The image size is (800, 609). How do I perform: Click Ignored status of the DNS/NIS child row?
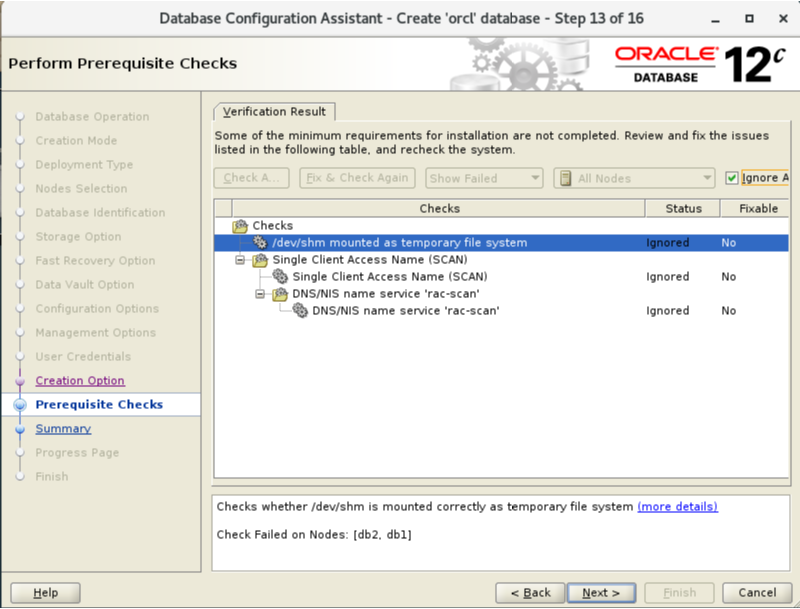(667, 311)
